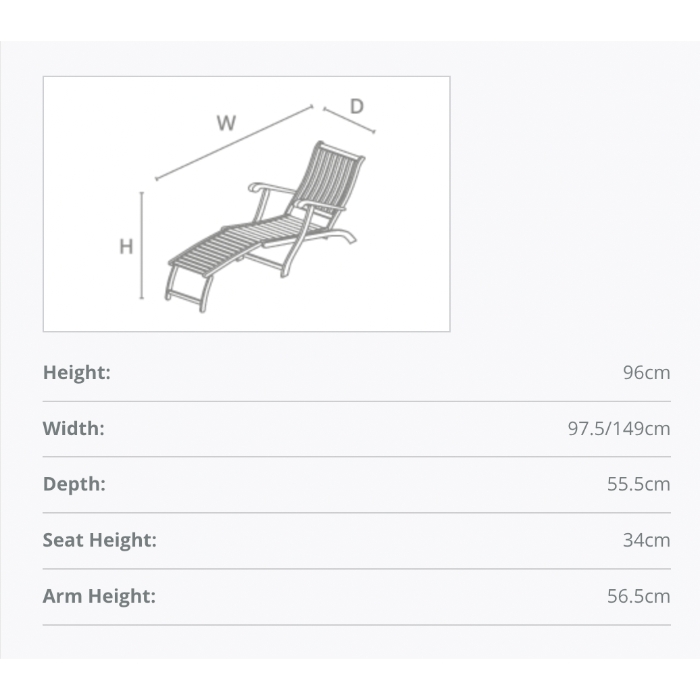Click the short depth measurement line

tap(350, 120)
